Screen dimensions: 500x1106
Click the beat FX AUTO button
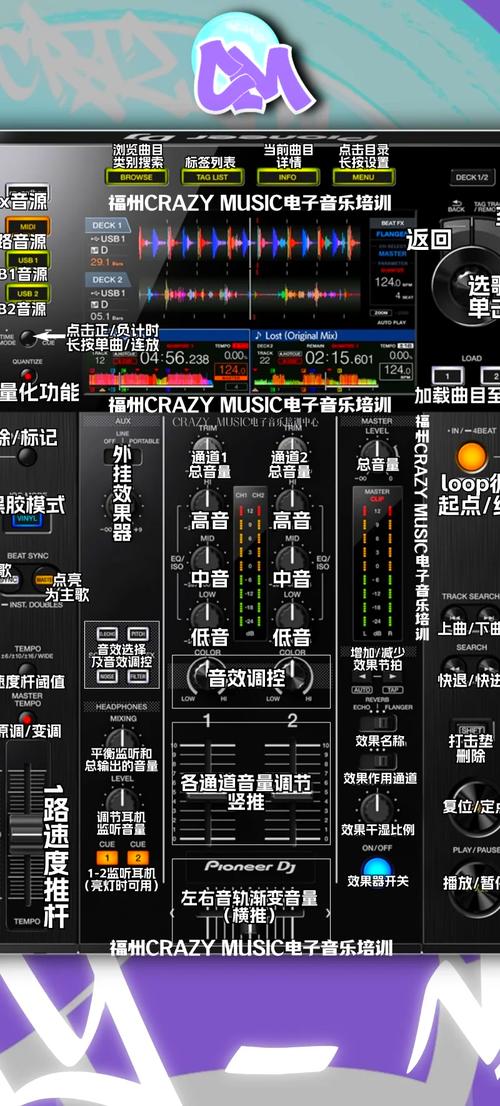pyautogui.click(x=361, y=689)
